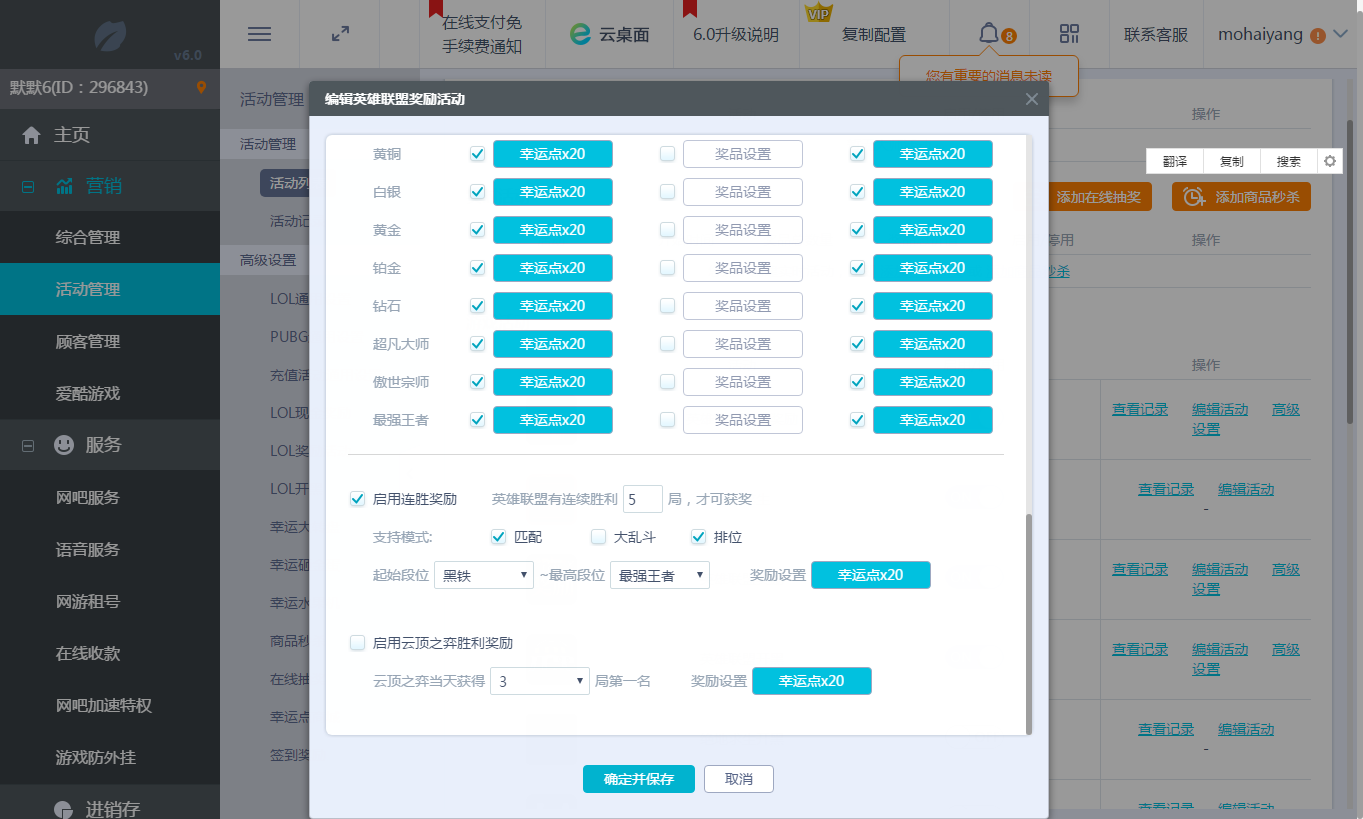Viewport: 1363px width, 819px height.
Task: Click the 搜索 button beside 复制
Action: point(1289,161)
